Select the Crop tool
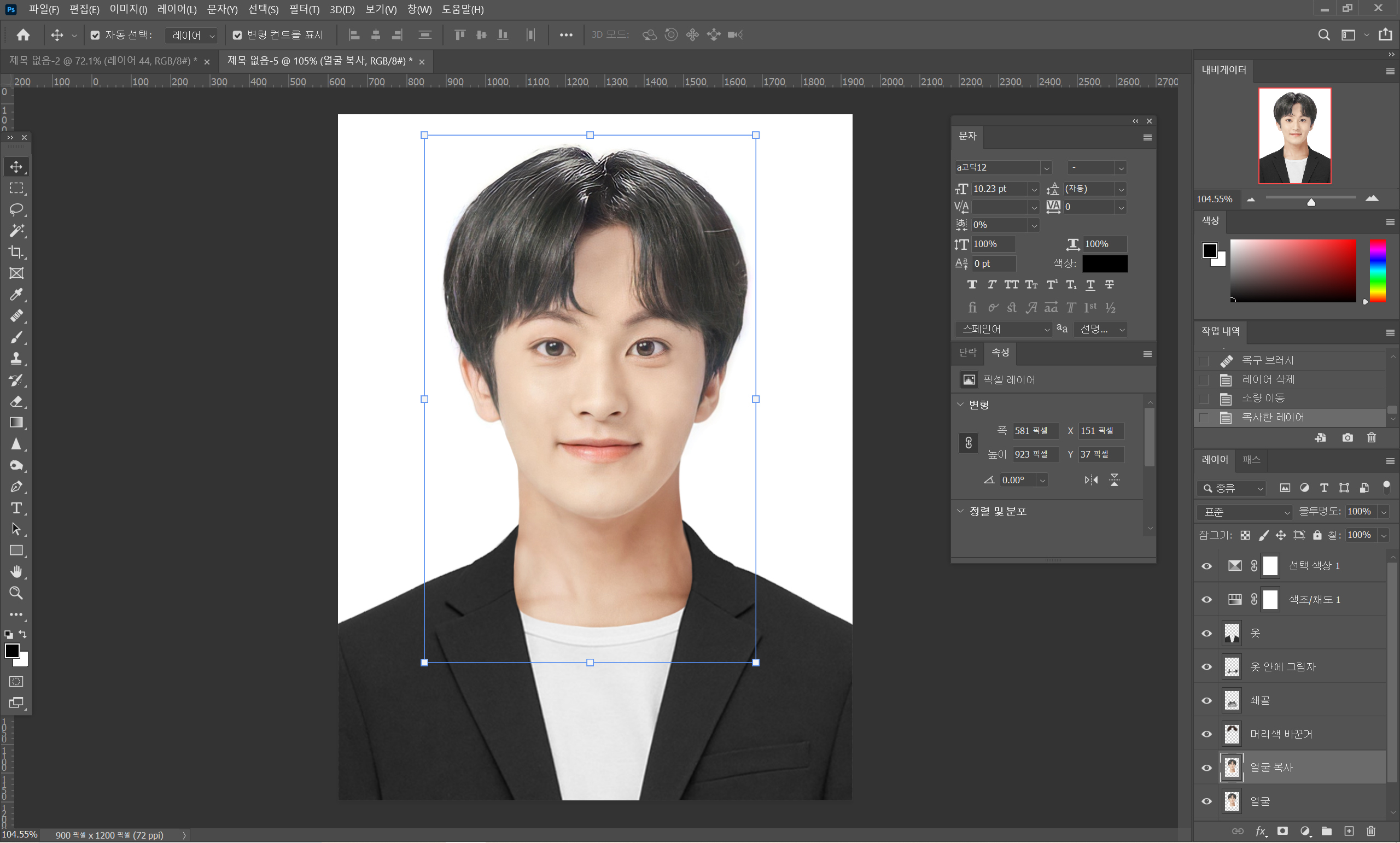Image resolution: width=1400 pixels, height=843 pixels. pos(16,251)
